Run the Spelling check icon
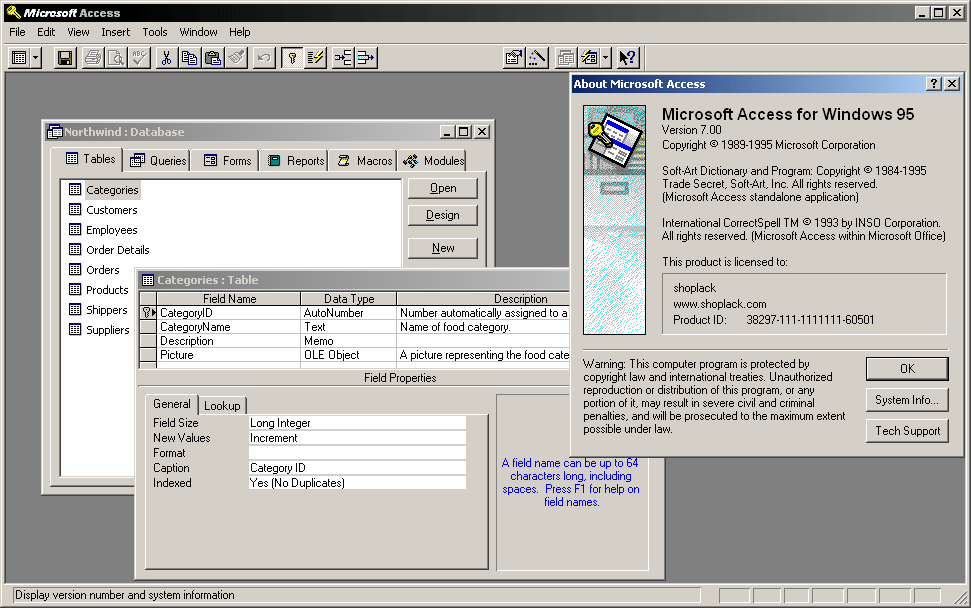Screen dimensions: 971x608 tap(139, 58)
